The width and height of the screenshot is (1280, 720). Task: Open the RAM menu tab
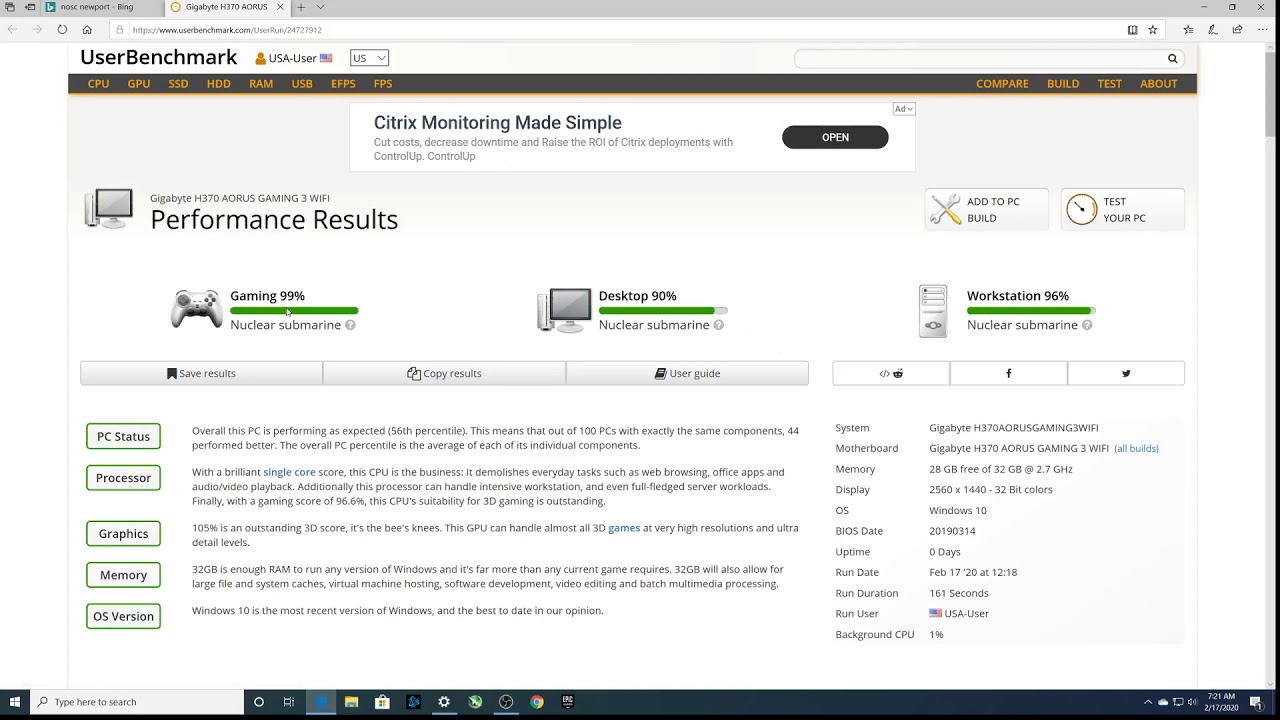point(261,84)
